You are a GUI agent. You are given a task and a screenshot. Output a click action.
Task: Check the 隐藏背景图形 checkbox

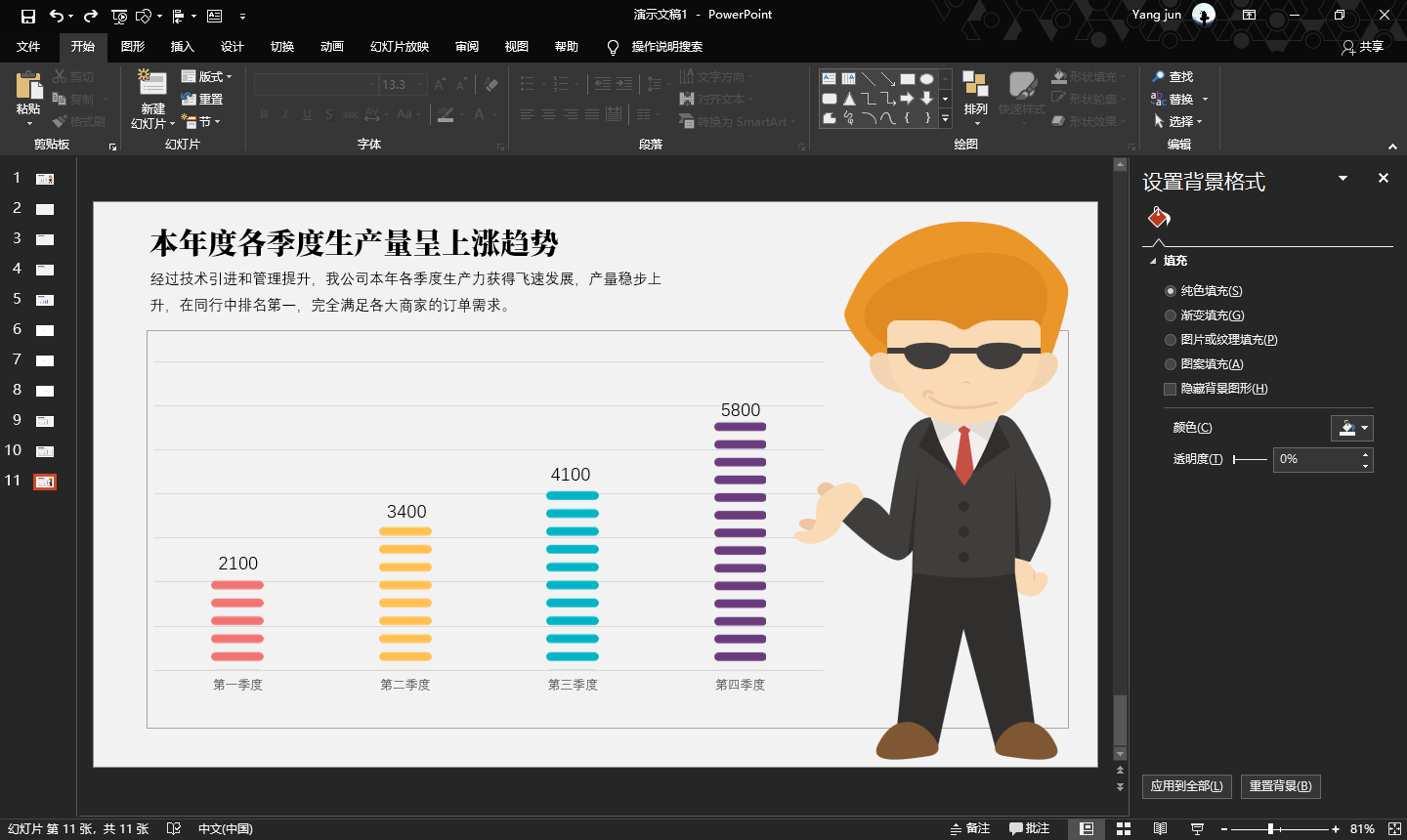pos(1171,389)
